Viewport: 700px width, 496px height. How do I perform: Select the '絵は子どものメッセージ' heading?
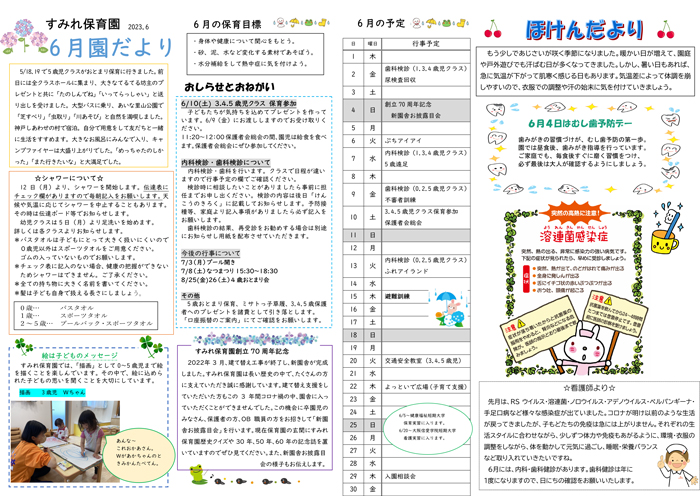pos(79,355)
